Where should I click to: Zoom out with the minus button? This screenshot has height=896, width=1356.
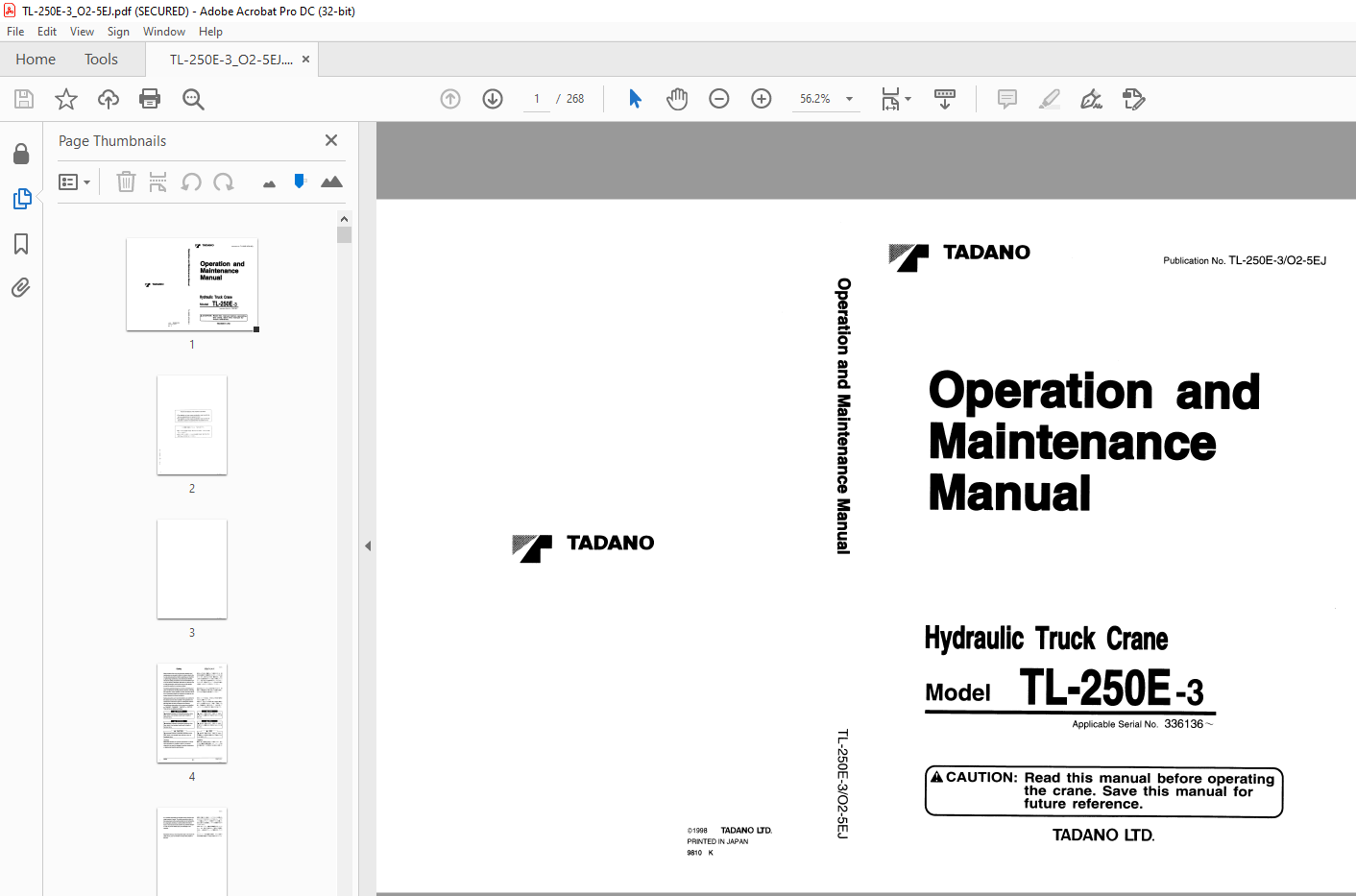click(719, 99)
